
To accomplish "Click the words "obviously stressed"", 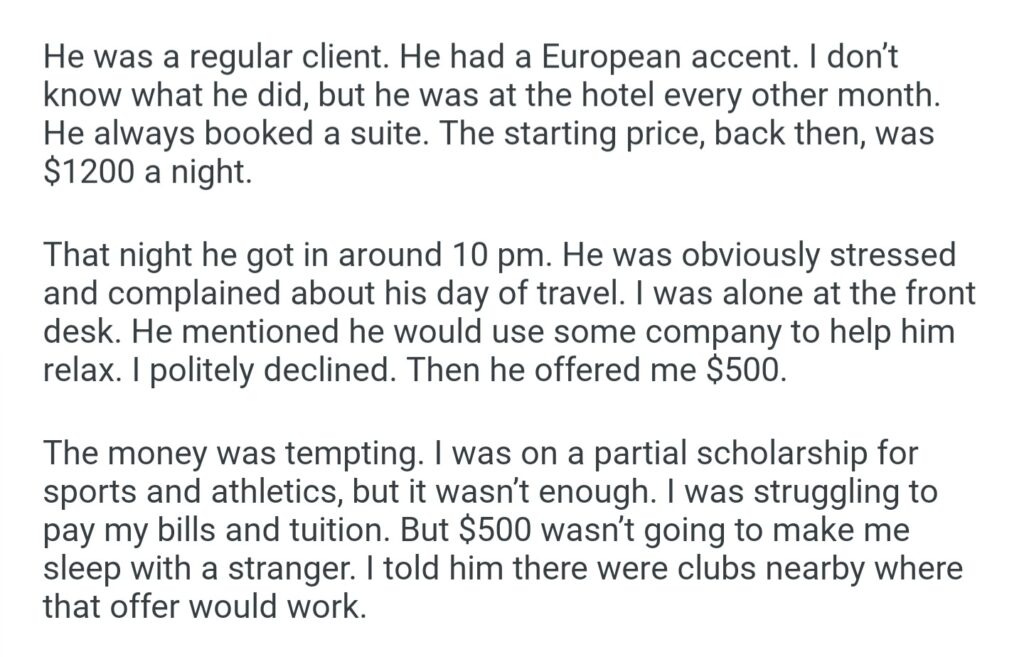I will tap(791, 256).
